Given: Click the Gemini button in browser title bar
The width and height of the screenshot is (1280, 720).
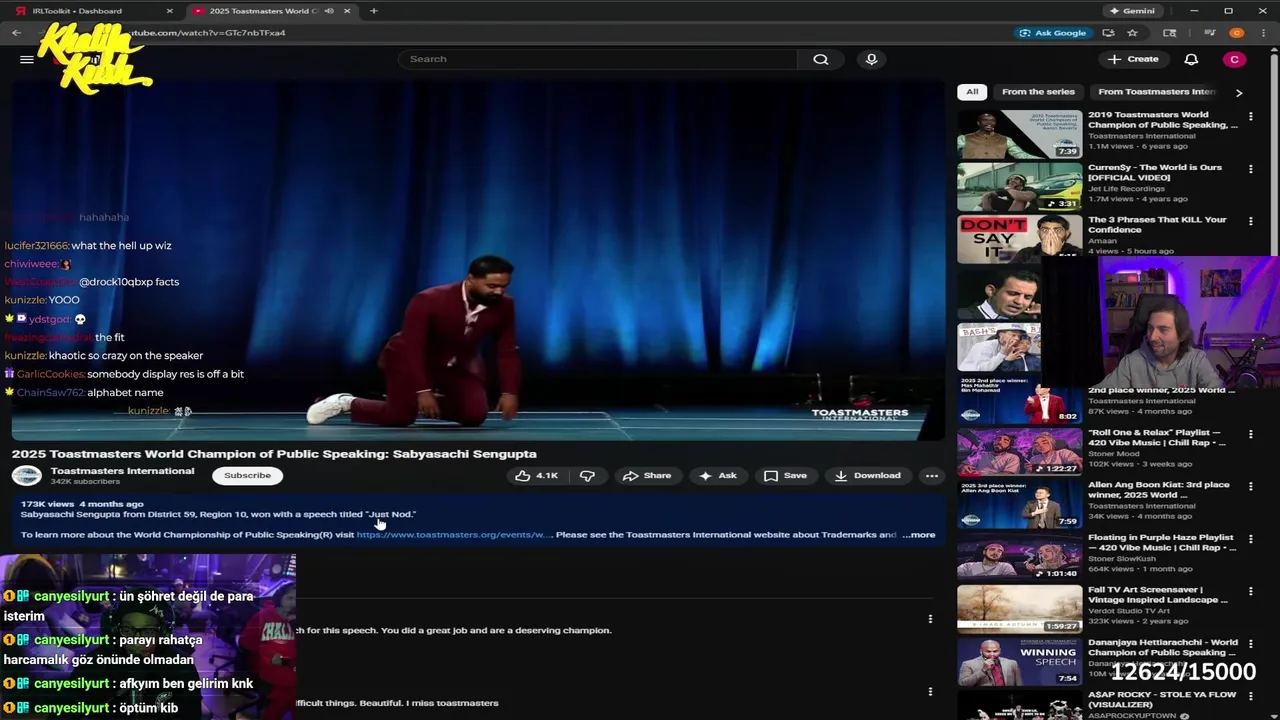Looking at the screenshot, I should [1131, 11].
